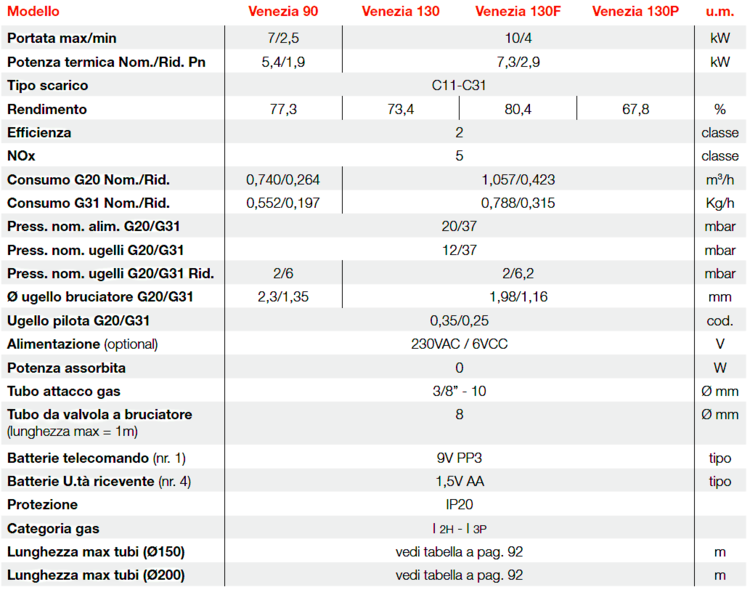750x595 pixels.
Task: Click the 'I 2H - I 3P' value
Action: pyautogui.click(x=459, y=529)
